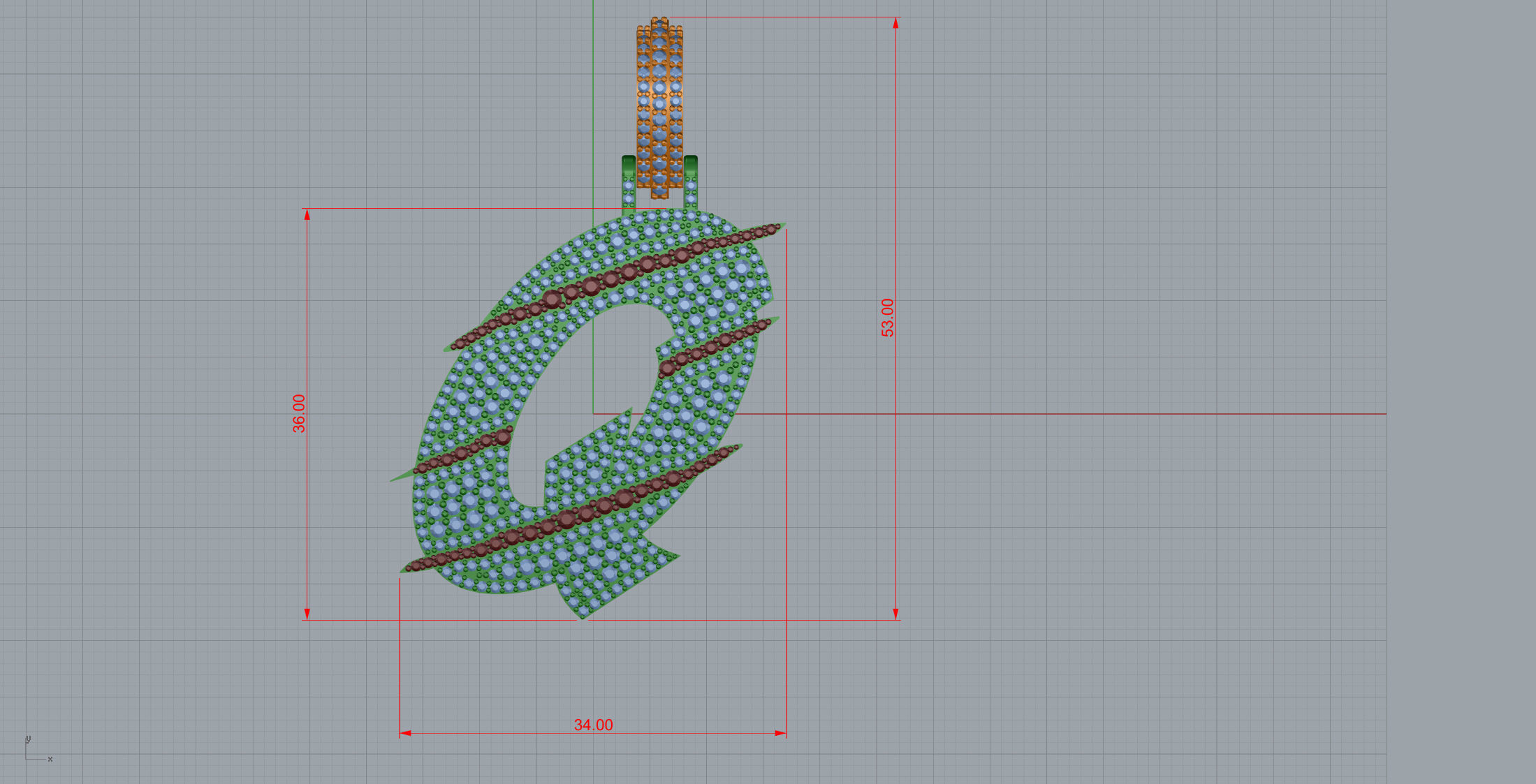Click the right green bail connector loop
Image resolution: width=1536 pixels, height=784 pixels.
(x=690, y=182)
